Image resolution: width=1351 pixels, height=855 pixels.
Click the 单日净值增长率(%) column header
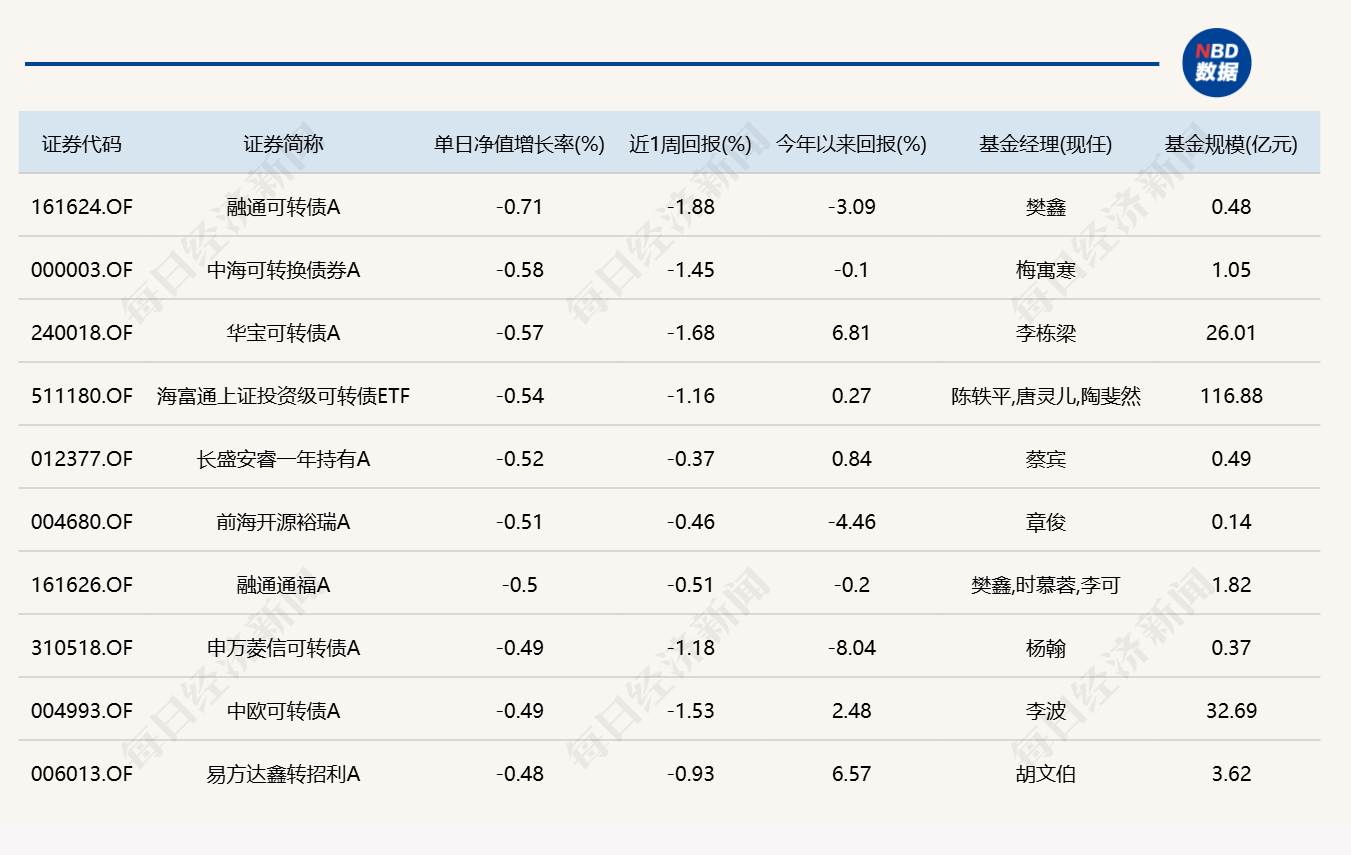[x=520, y=144]
